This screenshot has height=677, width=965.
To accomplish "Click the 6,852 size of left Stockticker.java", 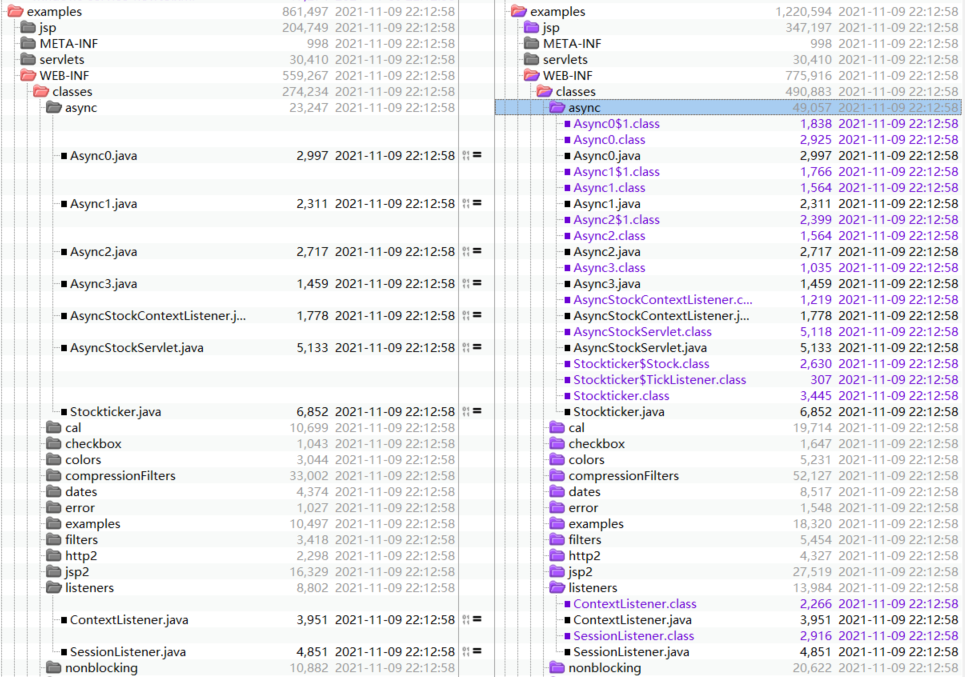I will click(313, 412).
